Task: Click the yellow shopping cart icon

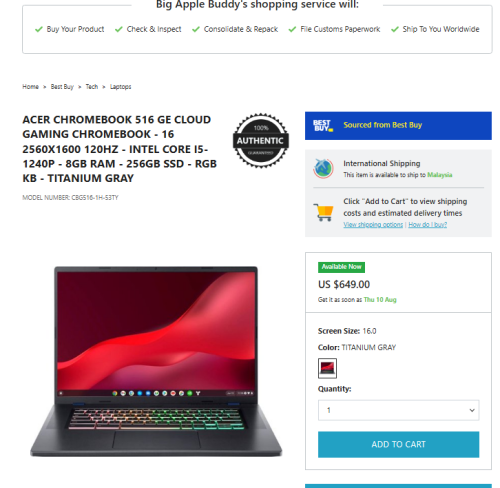Action: coord(323,212)
